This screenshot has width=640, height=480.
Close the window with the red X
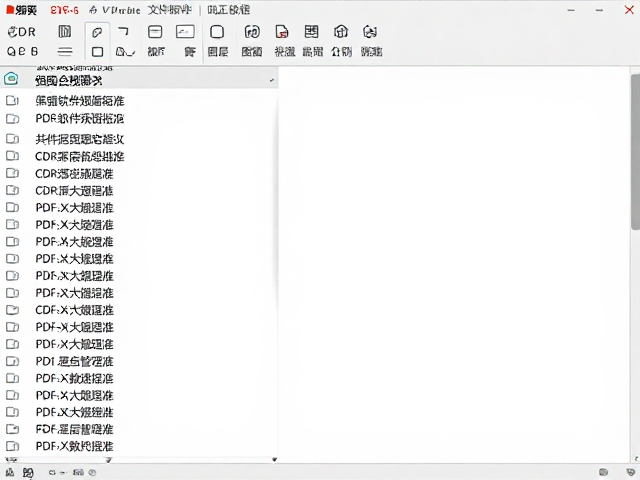pyautogui.click(x=629, y=9)
